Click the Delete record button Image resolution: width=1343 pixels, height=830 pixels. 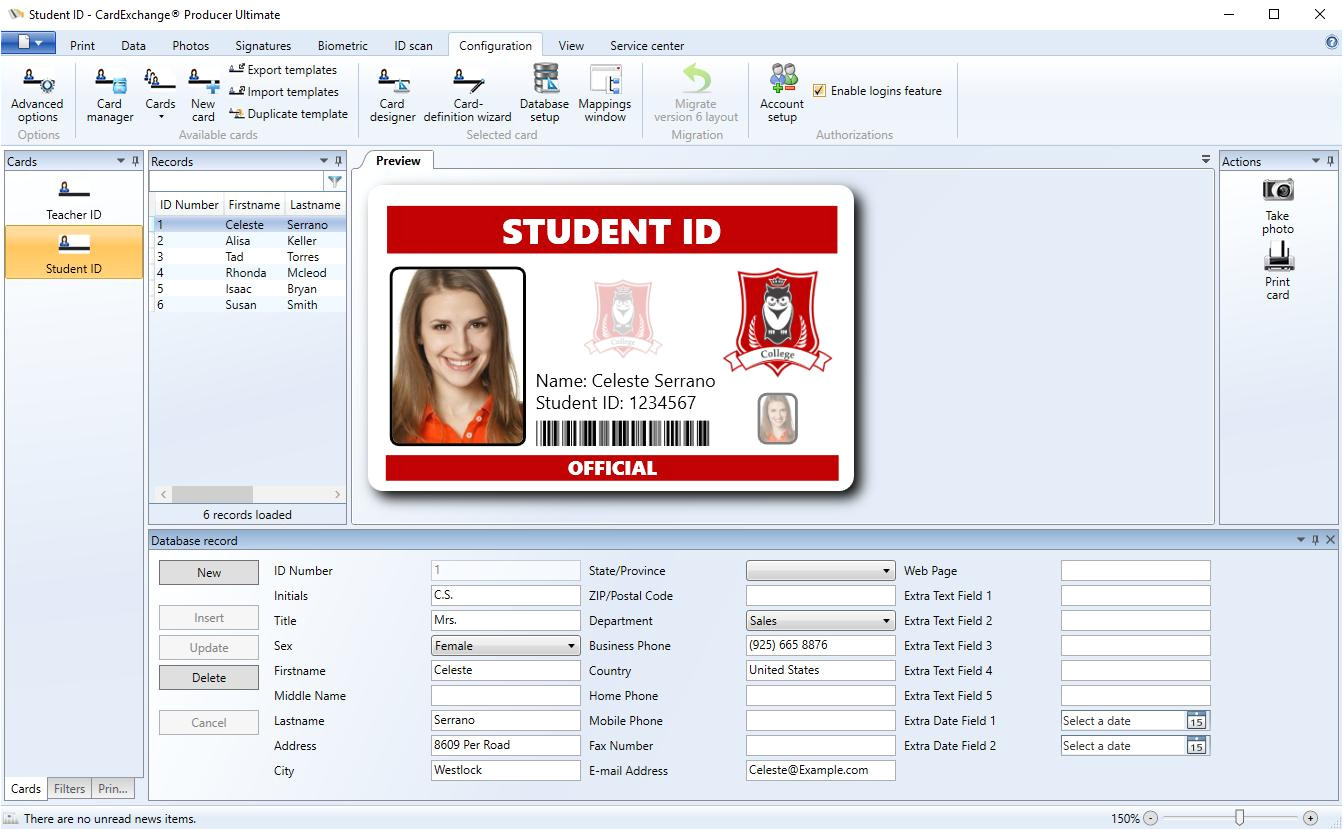tap(209, 678)
